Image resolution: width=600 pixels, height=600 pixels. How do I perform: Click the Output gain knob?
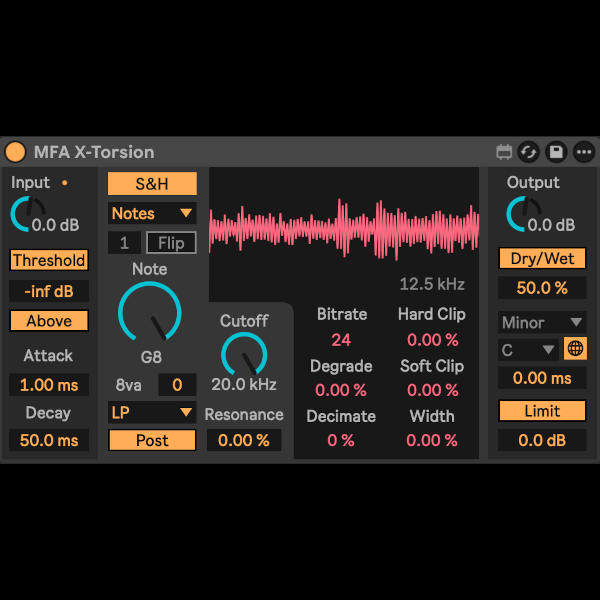pos(519,214)
